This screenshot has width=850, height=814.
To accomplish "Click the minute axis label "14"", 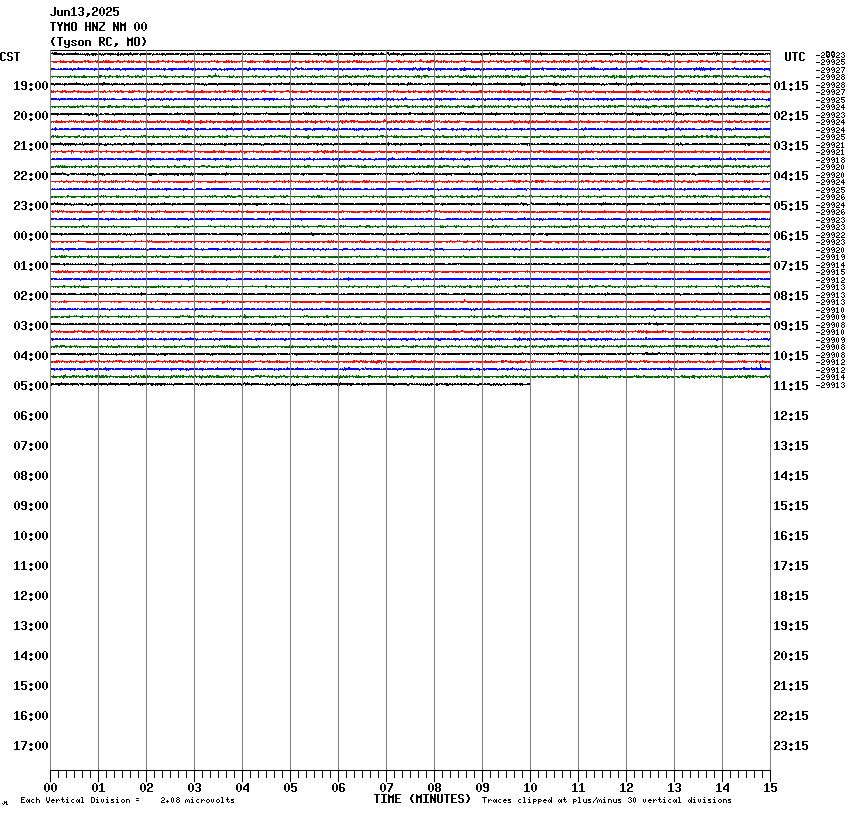I will pos(722,787).
